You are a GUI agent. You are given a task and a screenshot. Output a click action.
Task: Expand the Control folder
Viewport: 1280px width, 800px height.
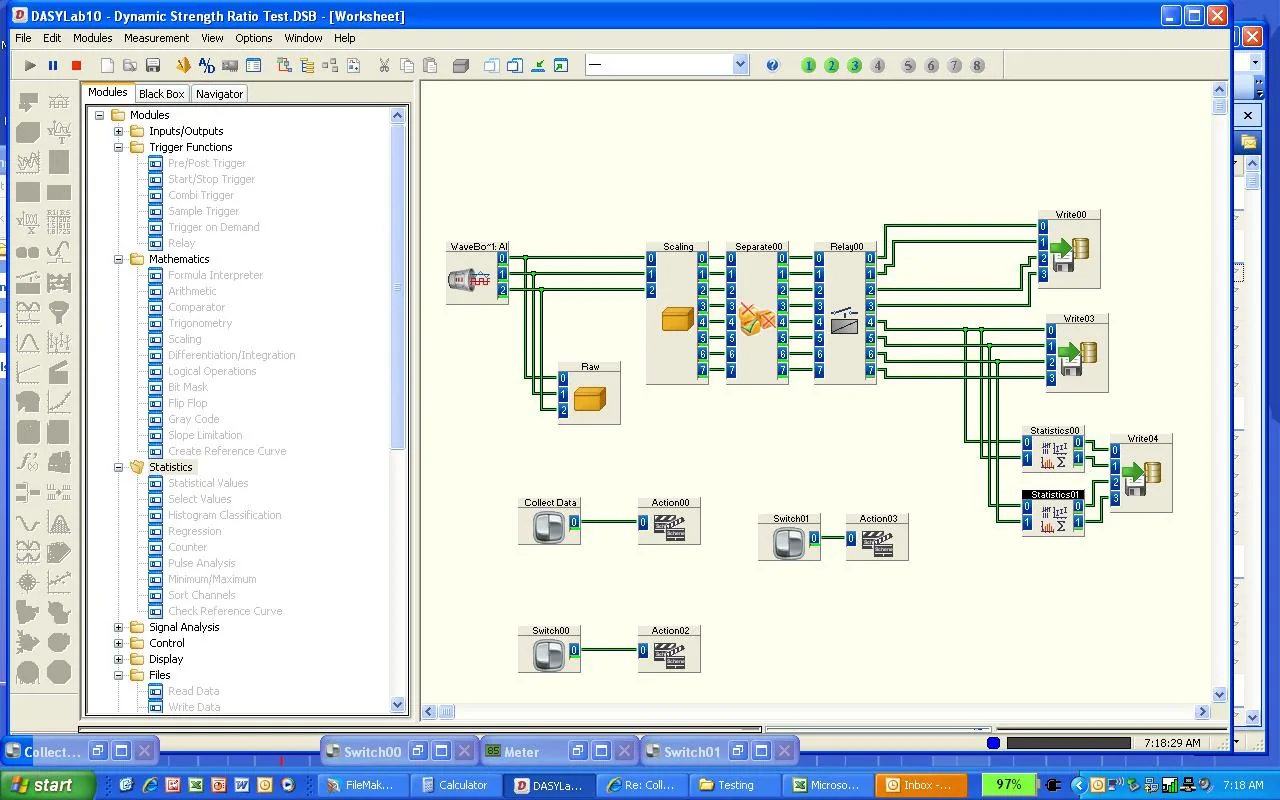[119, 643]
